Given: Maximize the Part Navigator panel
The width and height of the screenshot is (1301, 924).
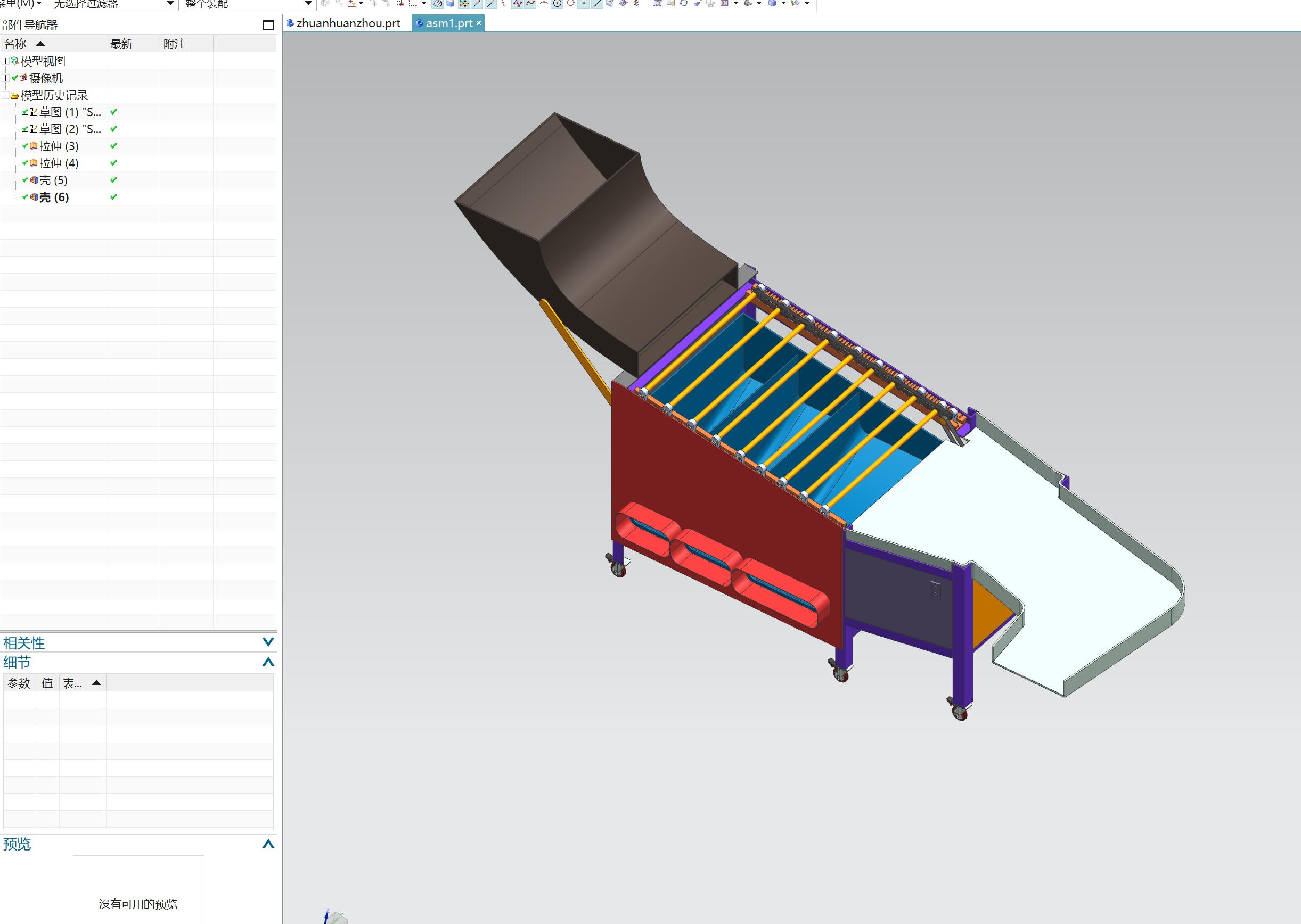Looking at the screenshot, I should 268,24.
